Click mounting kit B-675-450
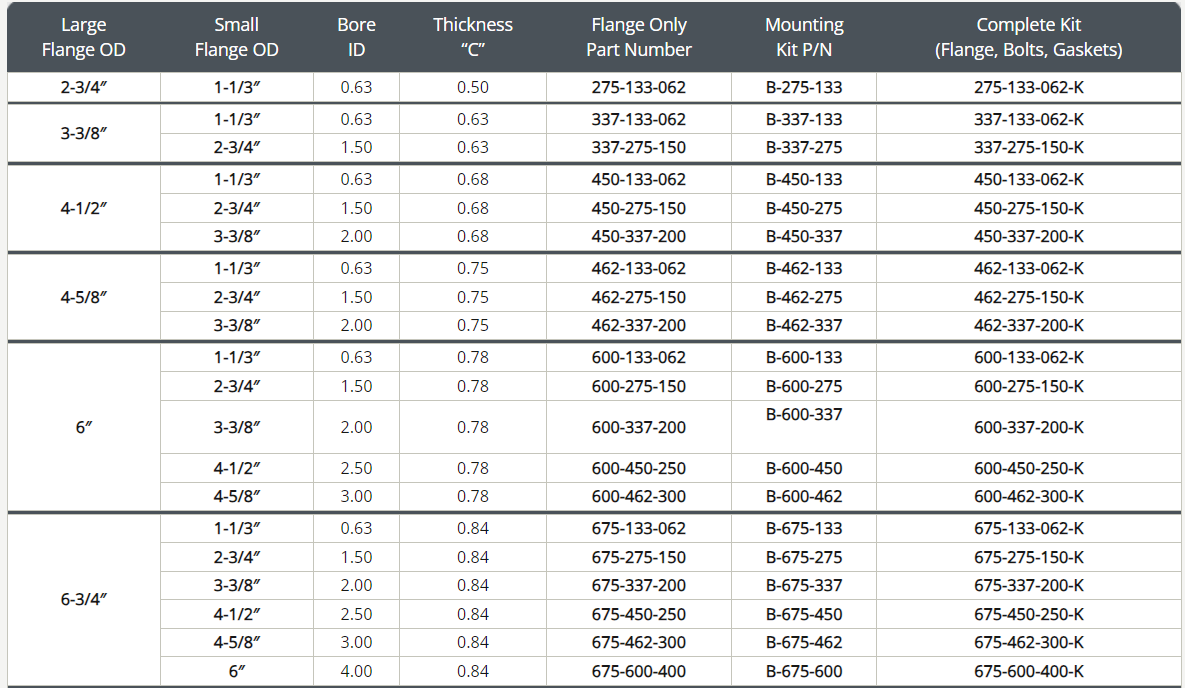The image size is (1185, 688). (x=804, y=615)
